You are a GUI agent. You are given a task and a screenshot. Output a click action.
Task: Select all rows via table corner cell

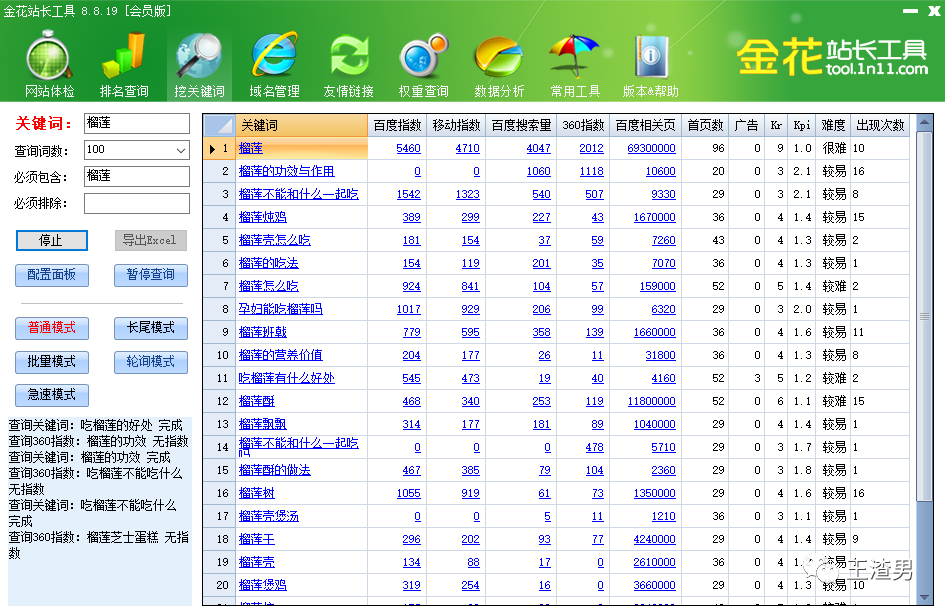click(x=219, y=125)
